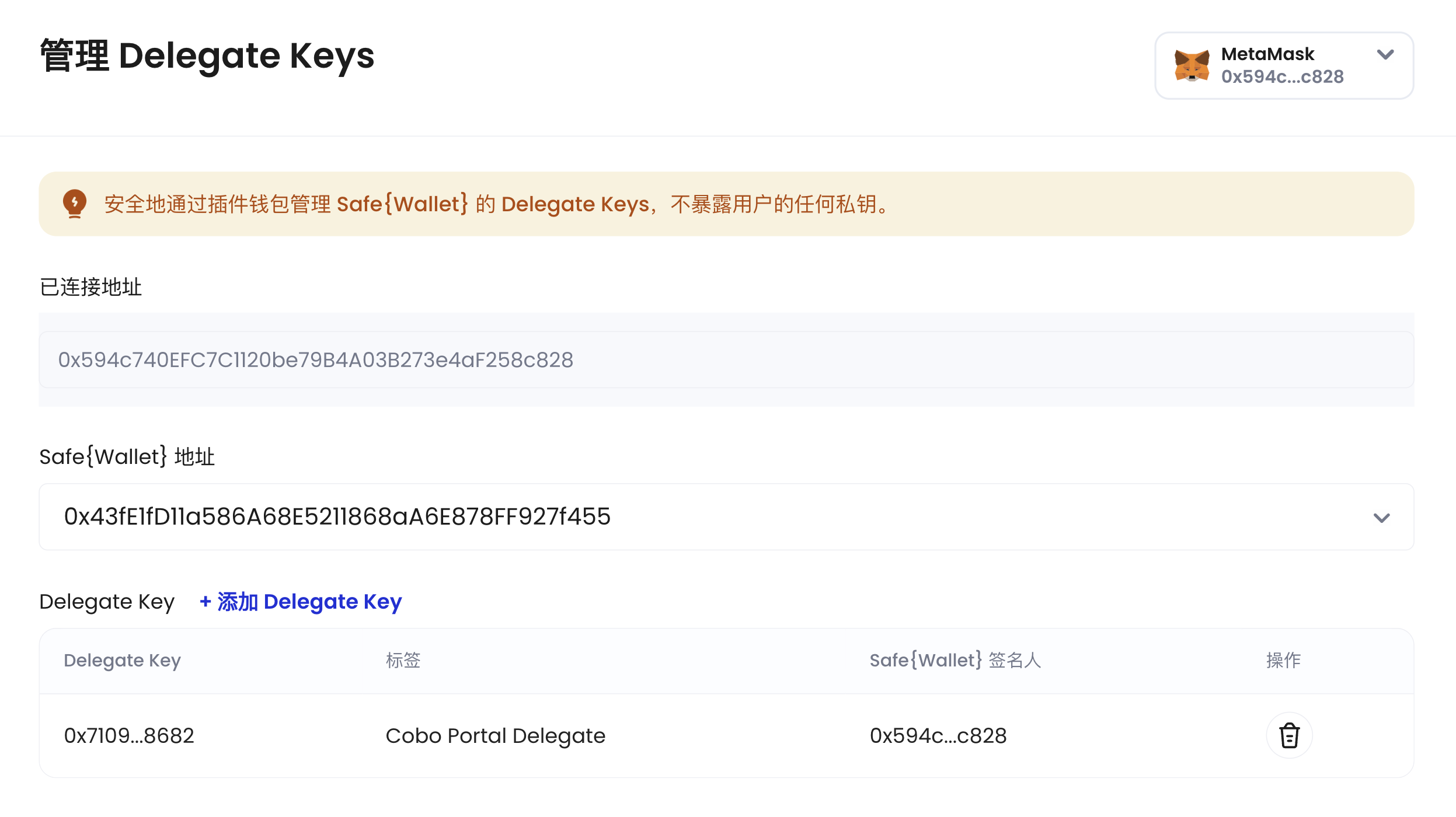Click the Safe{Wallet} 地址 label
The width and height of the screenshot is (1456, 817).
(x=127, y=456)
